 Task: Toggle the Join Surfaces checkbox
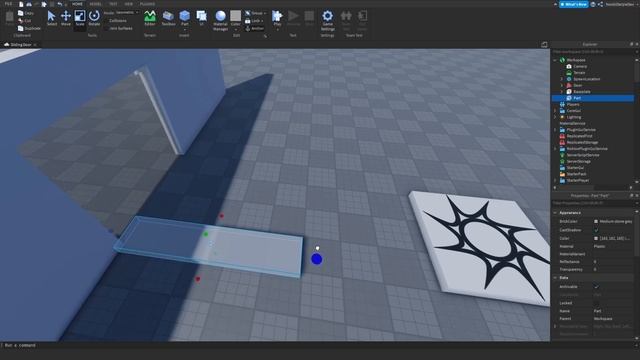coord(106,29)
